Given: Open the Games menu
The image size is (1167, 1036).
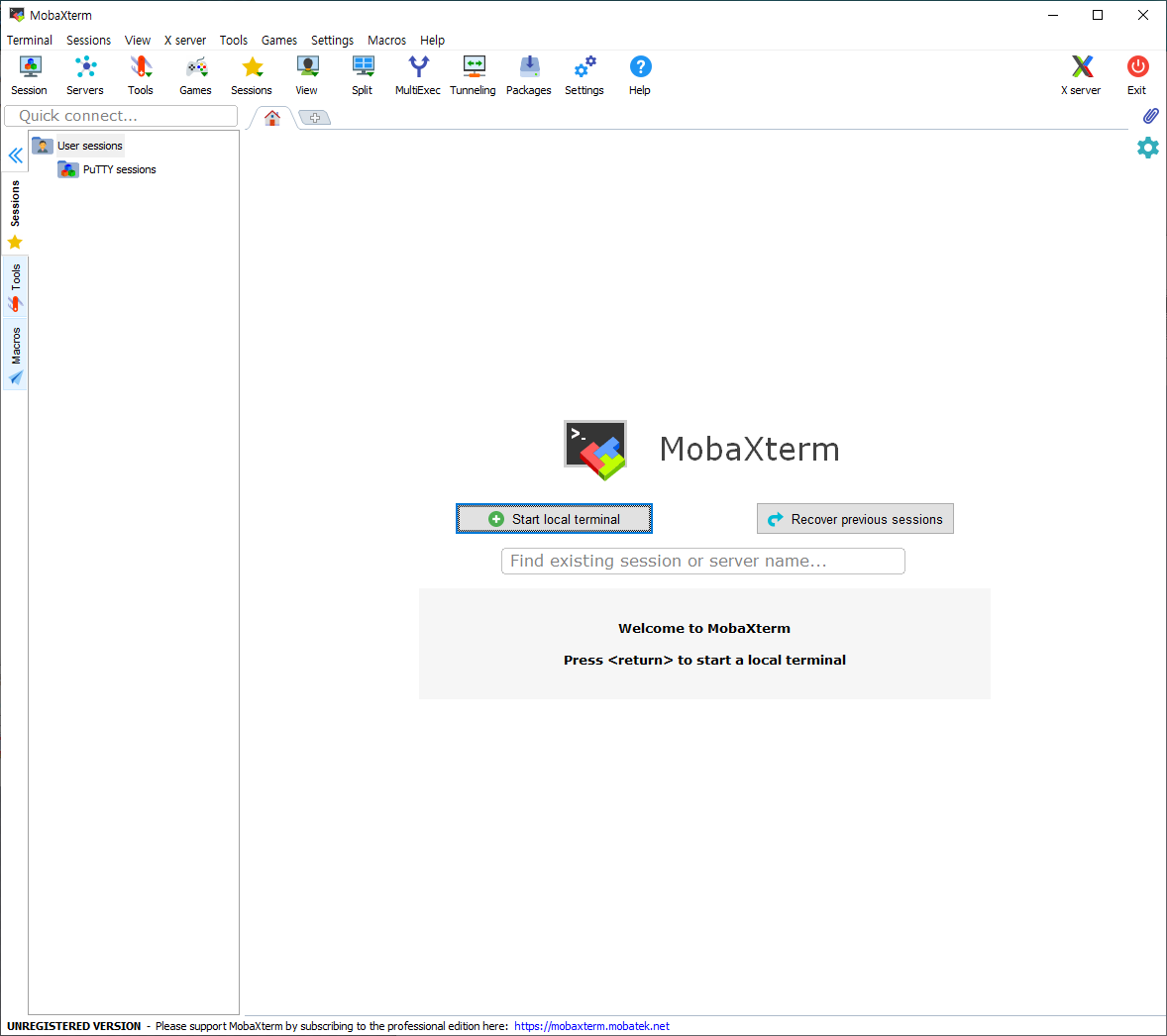Looking at the screenshot, I should (279, 41).
